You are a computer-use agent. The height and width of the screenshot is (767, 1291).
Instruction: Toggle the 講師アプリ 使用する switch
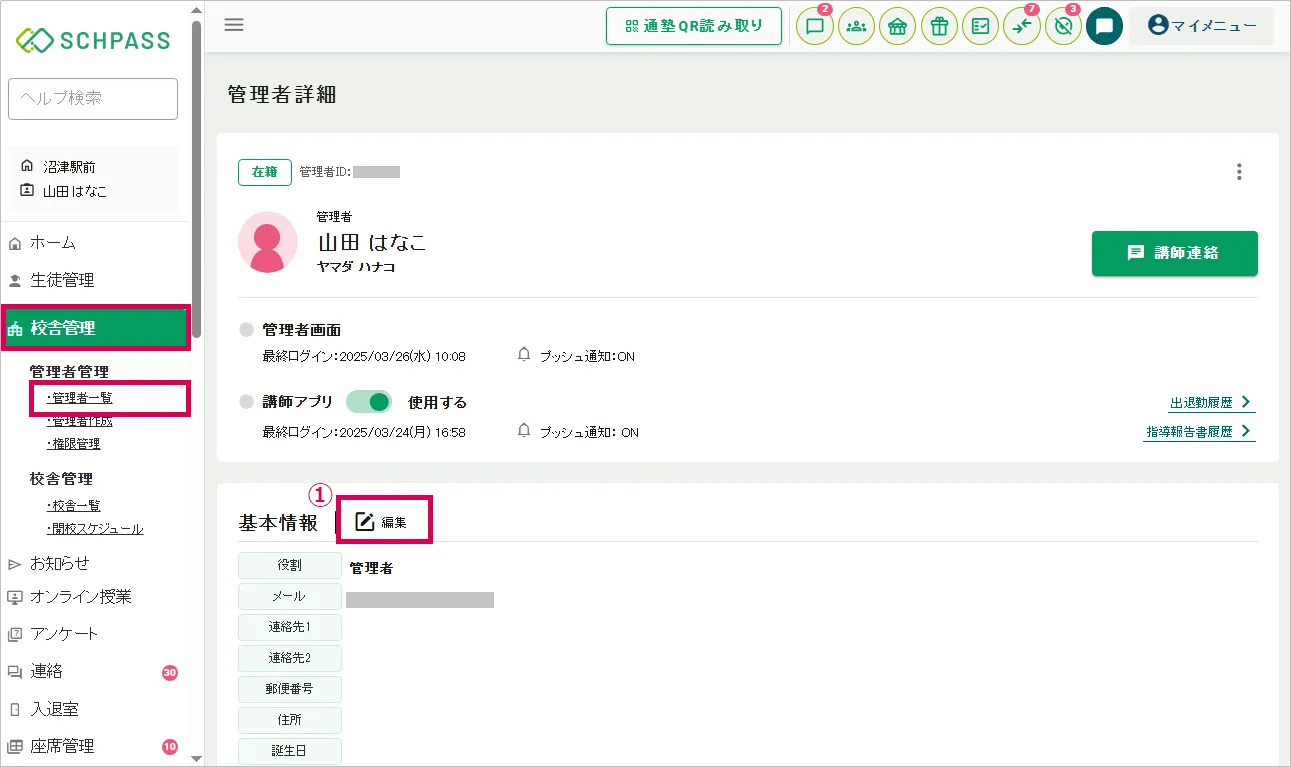click(369, 402)
